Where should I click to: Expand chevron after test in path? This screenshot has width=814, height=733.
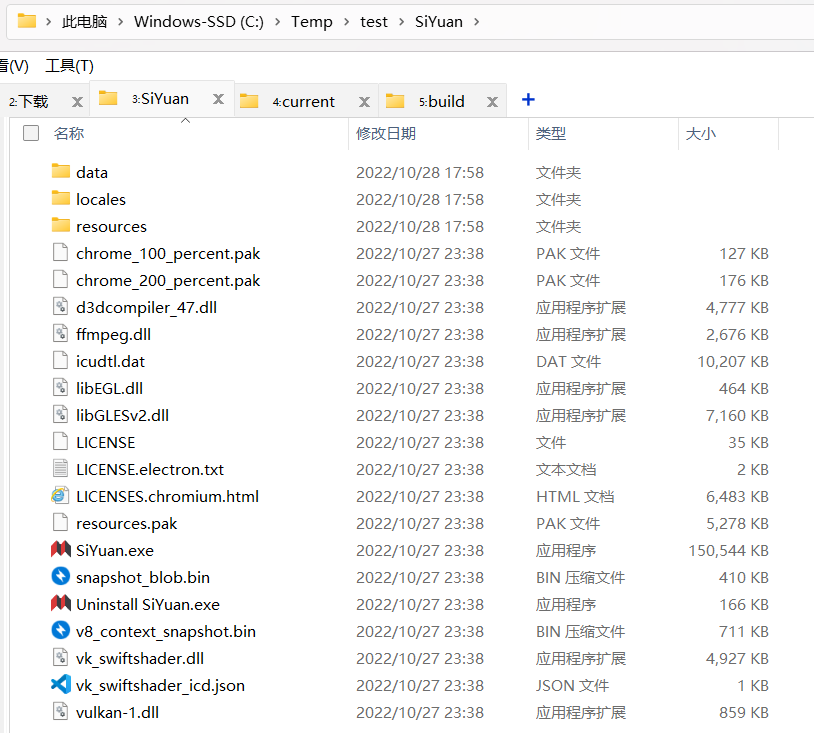pos(401,22)
